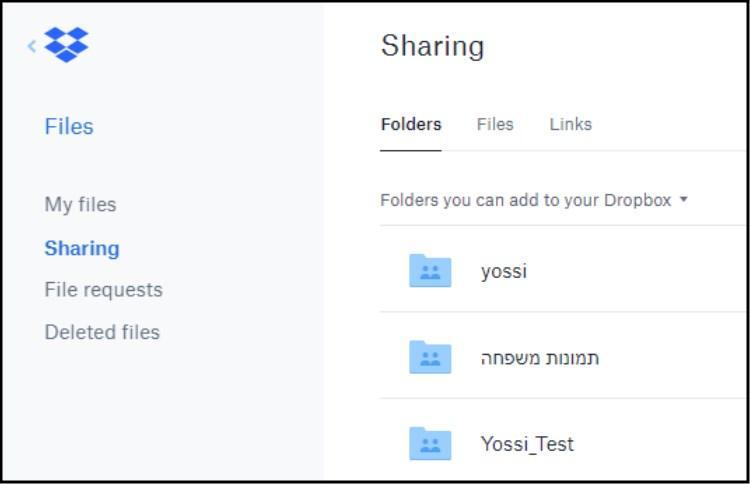Open the yossi folder name
The width and height of the screenshot is (750, 484).
click(504, 271)
